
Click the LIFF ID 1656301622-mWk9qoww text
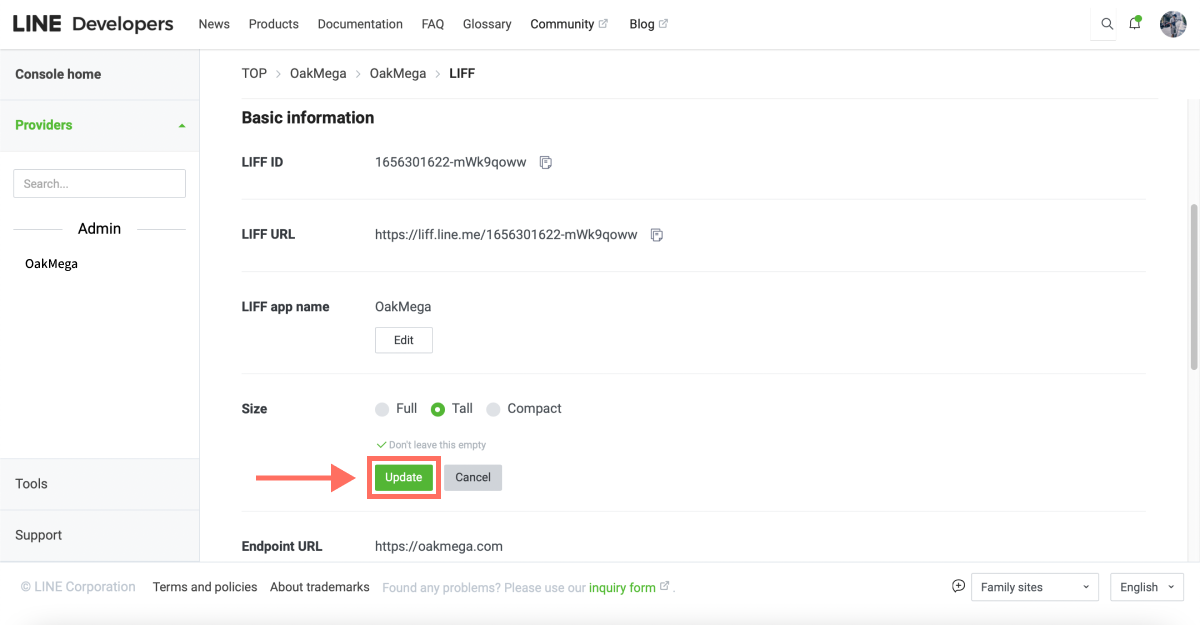point(450,162)
